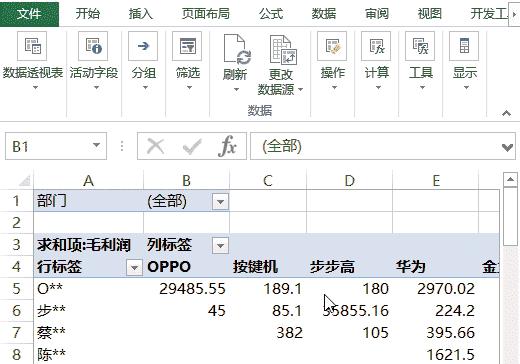Click the 部门 filter label cell
The image size is (520, 364).
coord(89,201)
